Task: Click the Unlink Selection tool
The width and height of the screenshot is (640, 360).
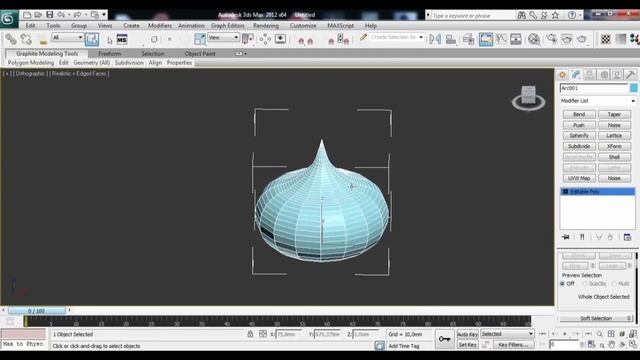Action: [x=26, y=39]
